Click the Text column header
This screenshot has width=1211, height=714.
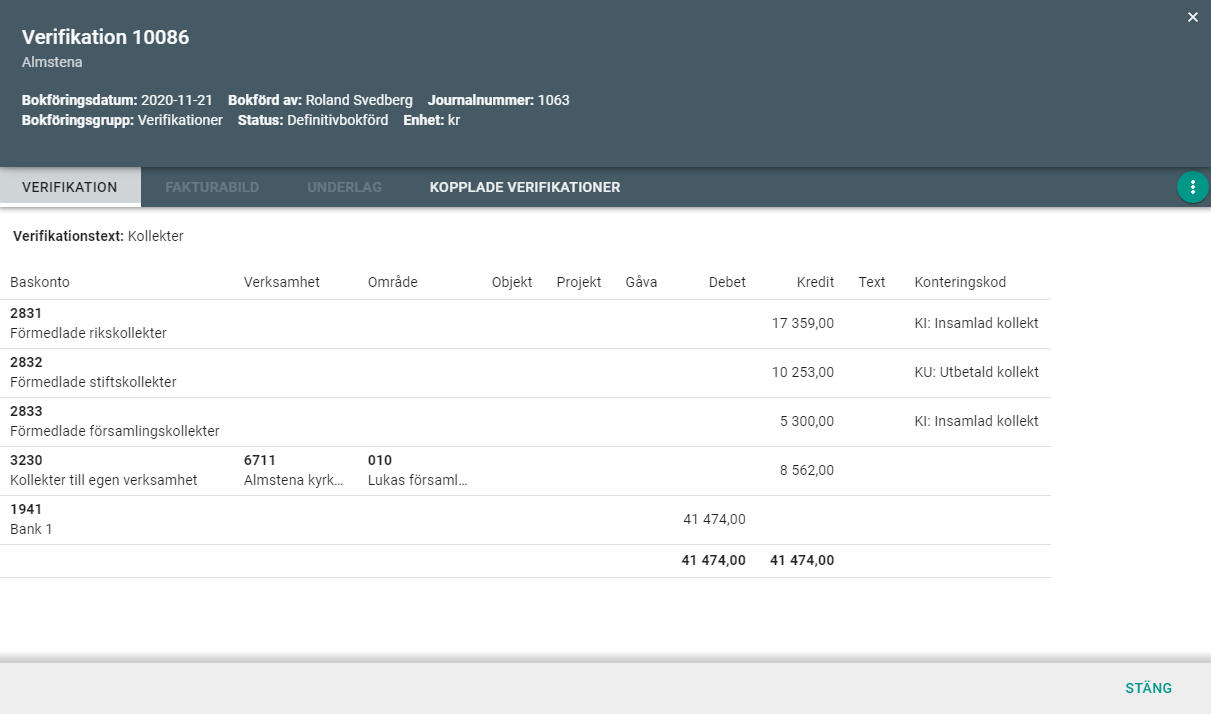click(x=872, y=282)
